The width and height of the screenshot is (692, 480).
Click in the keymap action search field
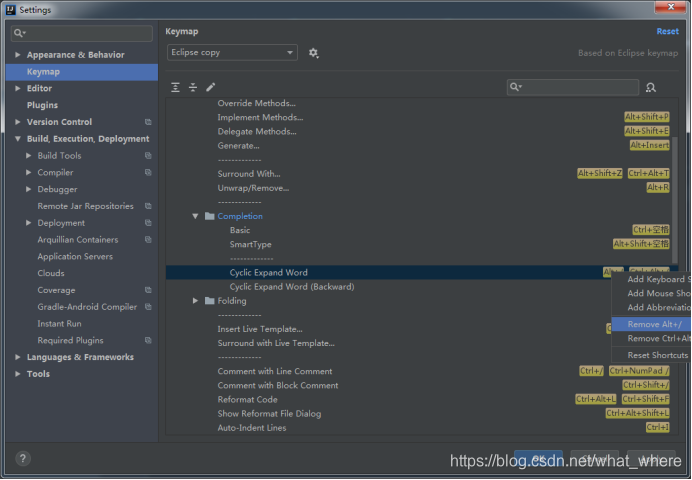(573, 87)
